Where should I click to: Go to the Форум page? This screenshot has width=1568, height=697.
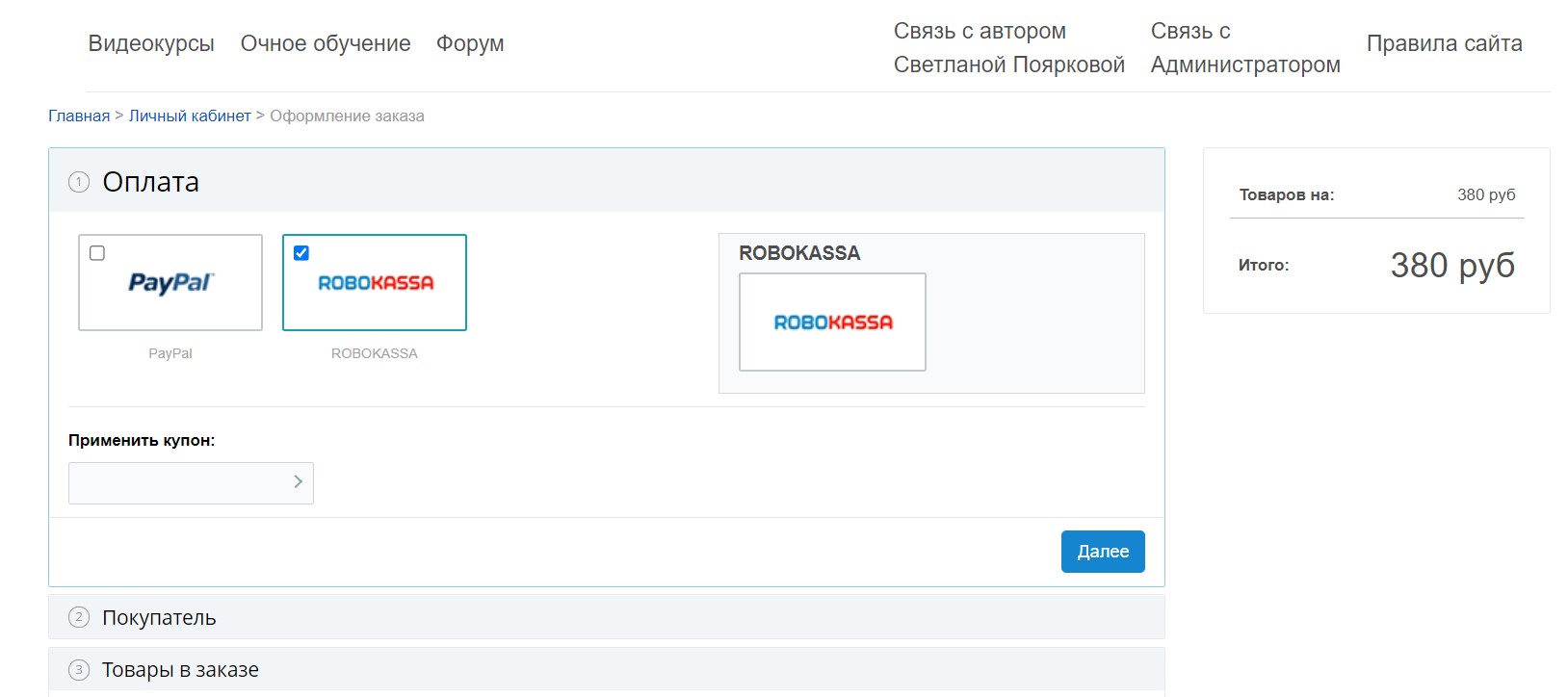[x=470, y=43]
